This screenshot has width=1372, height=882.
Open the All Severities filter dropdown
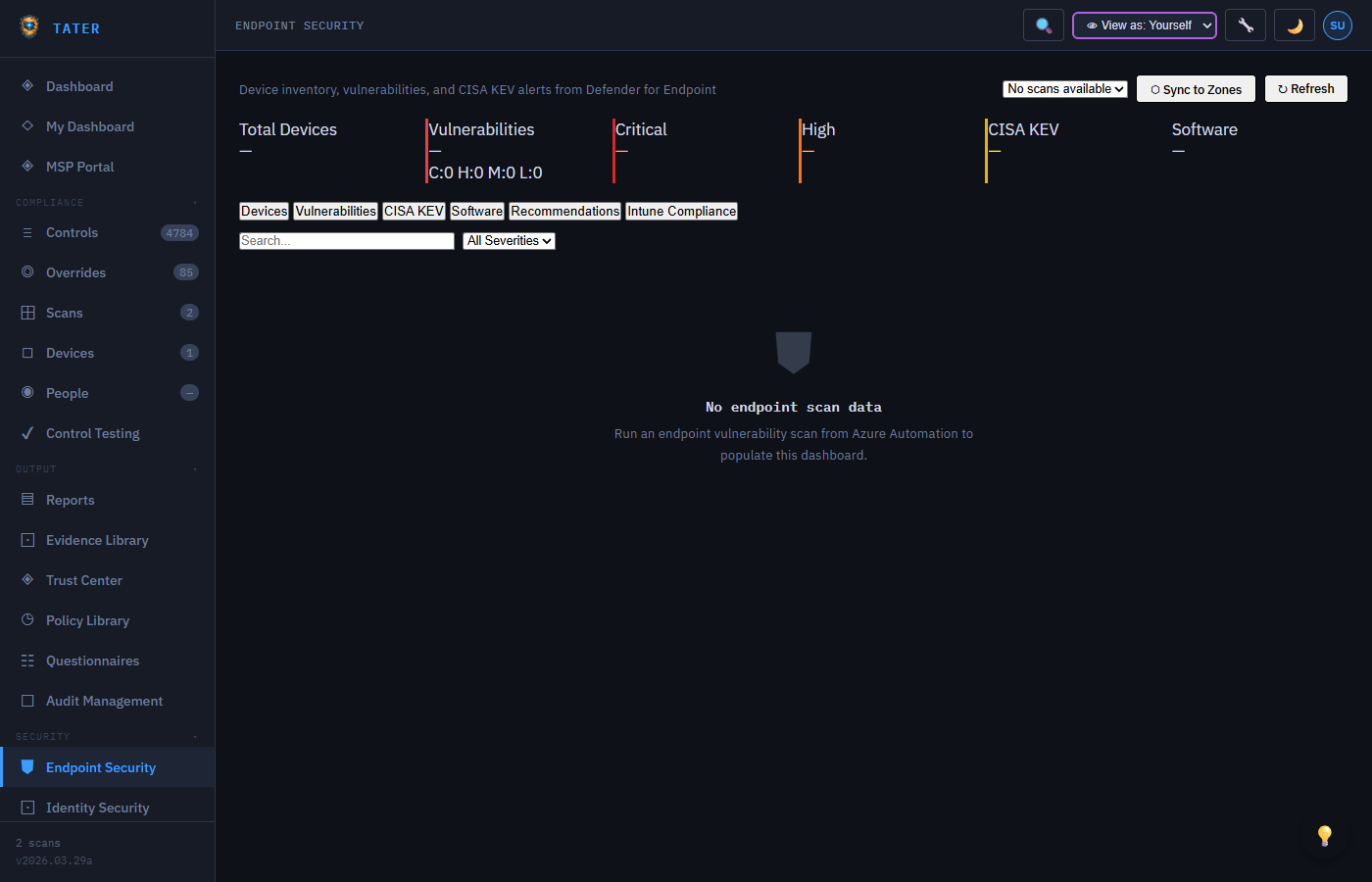pyautogui.click(x=509, y=241)
